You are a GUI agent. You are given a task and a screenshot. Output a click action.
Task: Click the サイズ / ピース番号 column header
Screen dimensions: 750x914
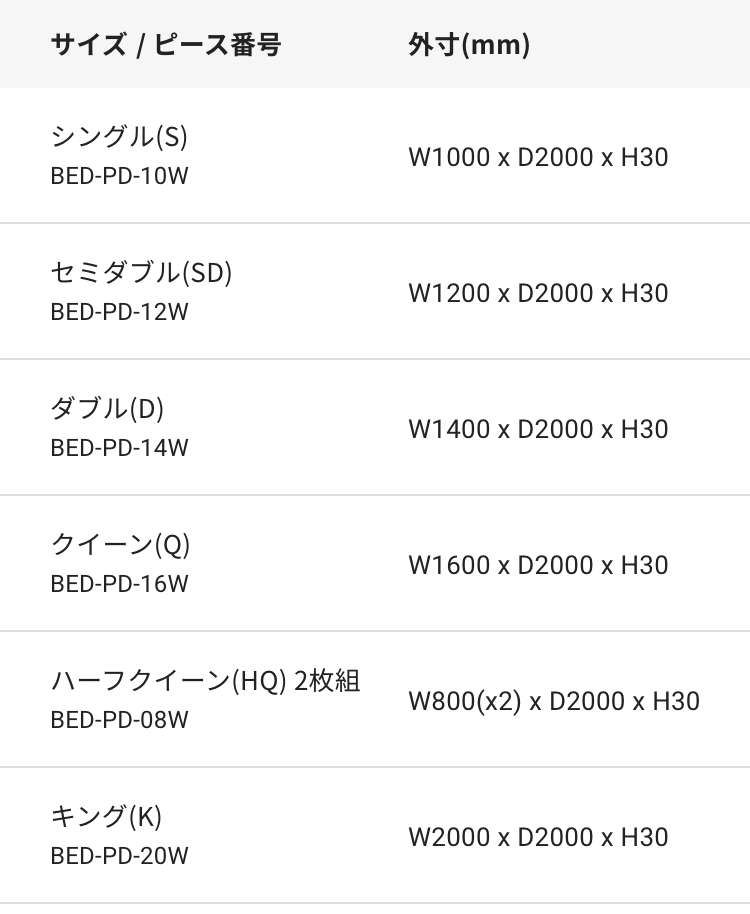(166, 44)
